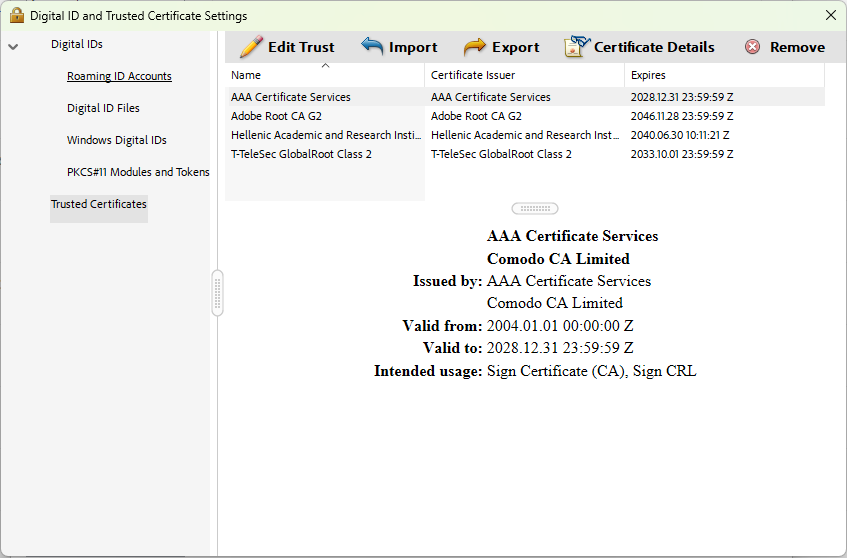Open the Roaming ID Accounts link

pyautogui.click(x=119, y=76)
